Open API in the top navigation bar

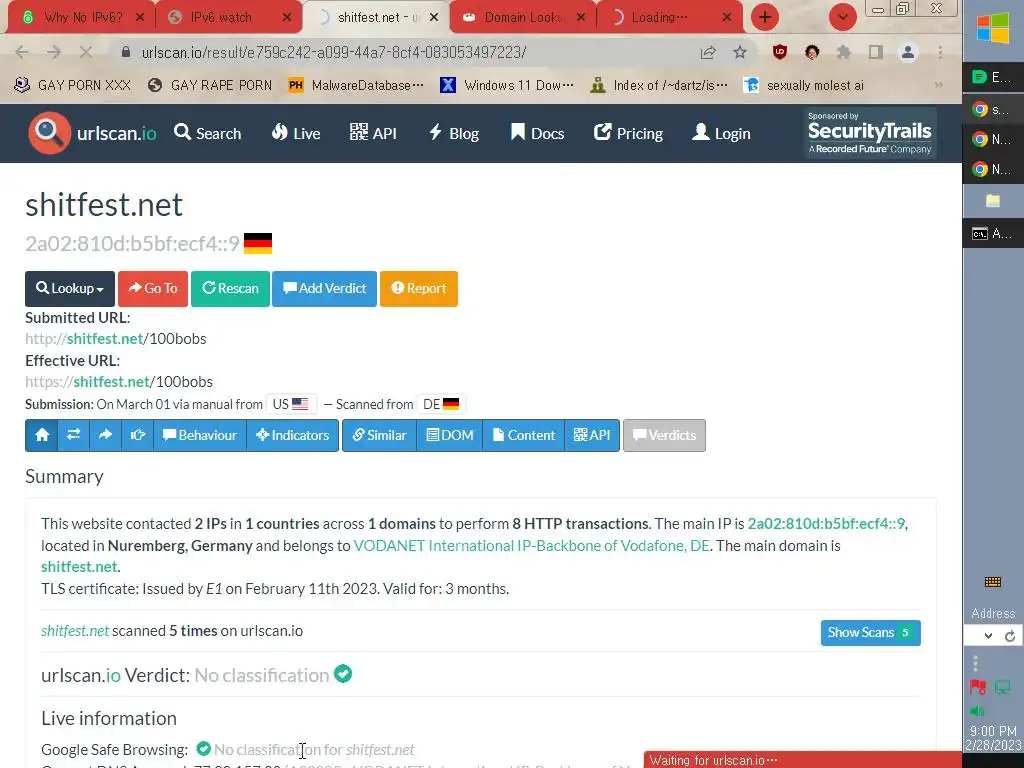pos(373,133)
